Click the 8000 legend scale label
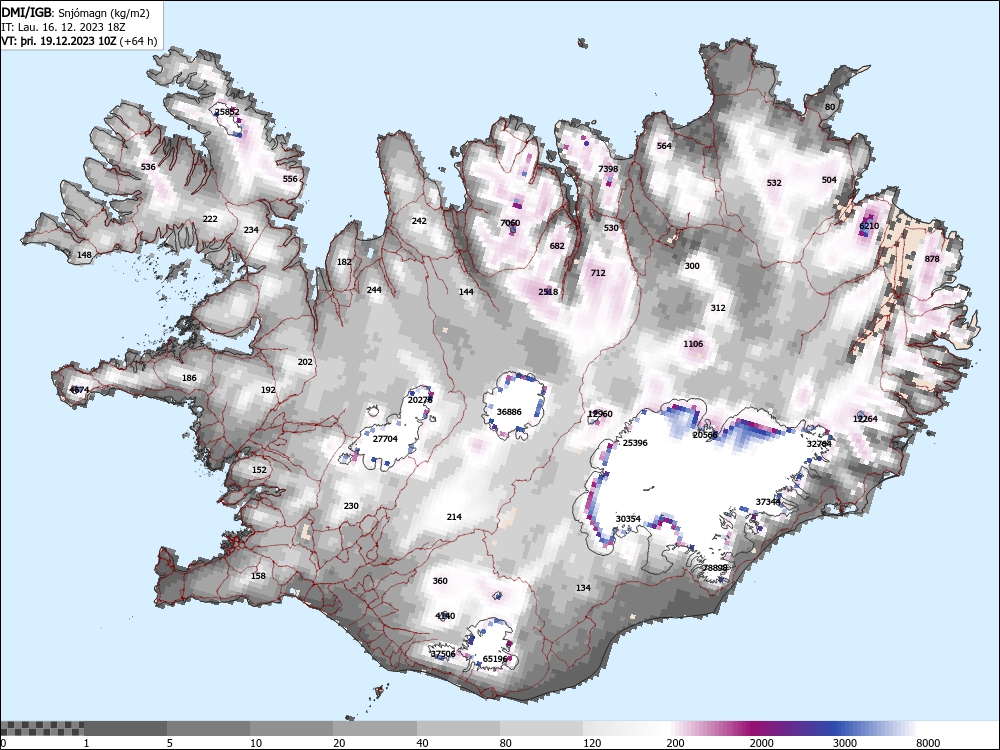Viewport: 1000px width, 750px height. click(x=928, y=743)
